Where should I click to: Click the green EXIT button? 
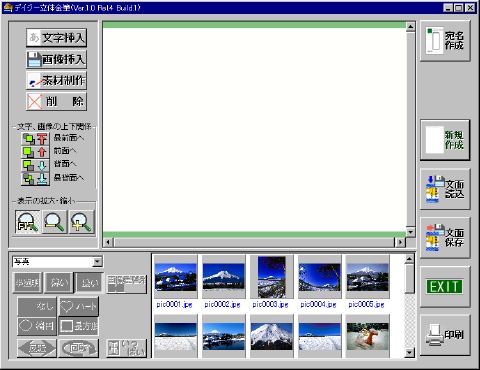(x=445, y=287)
